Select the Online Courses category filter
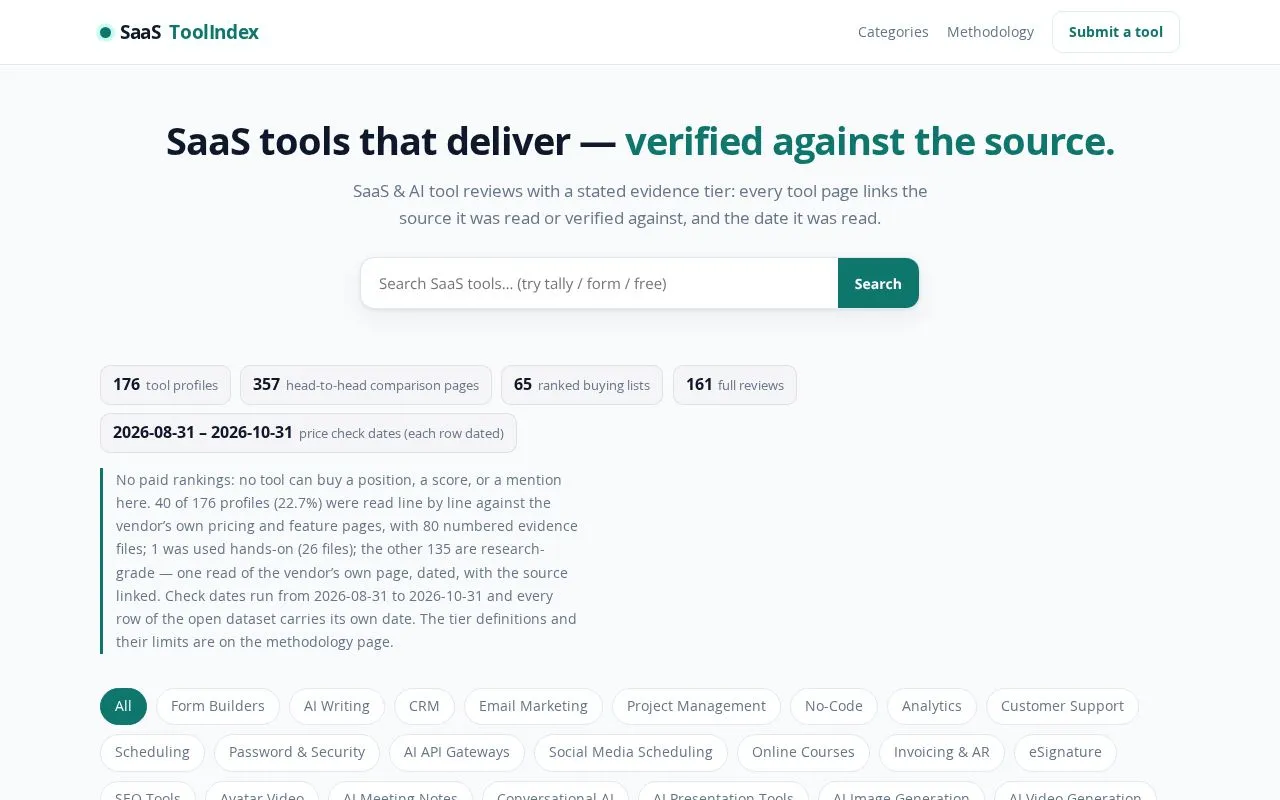This screenshot has width=1280, height=800. coord(803,752)
